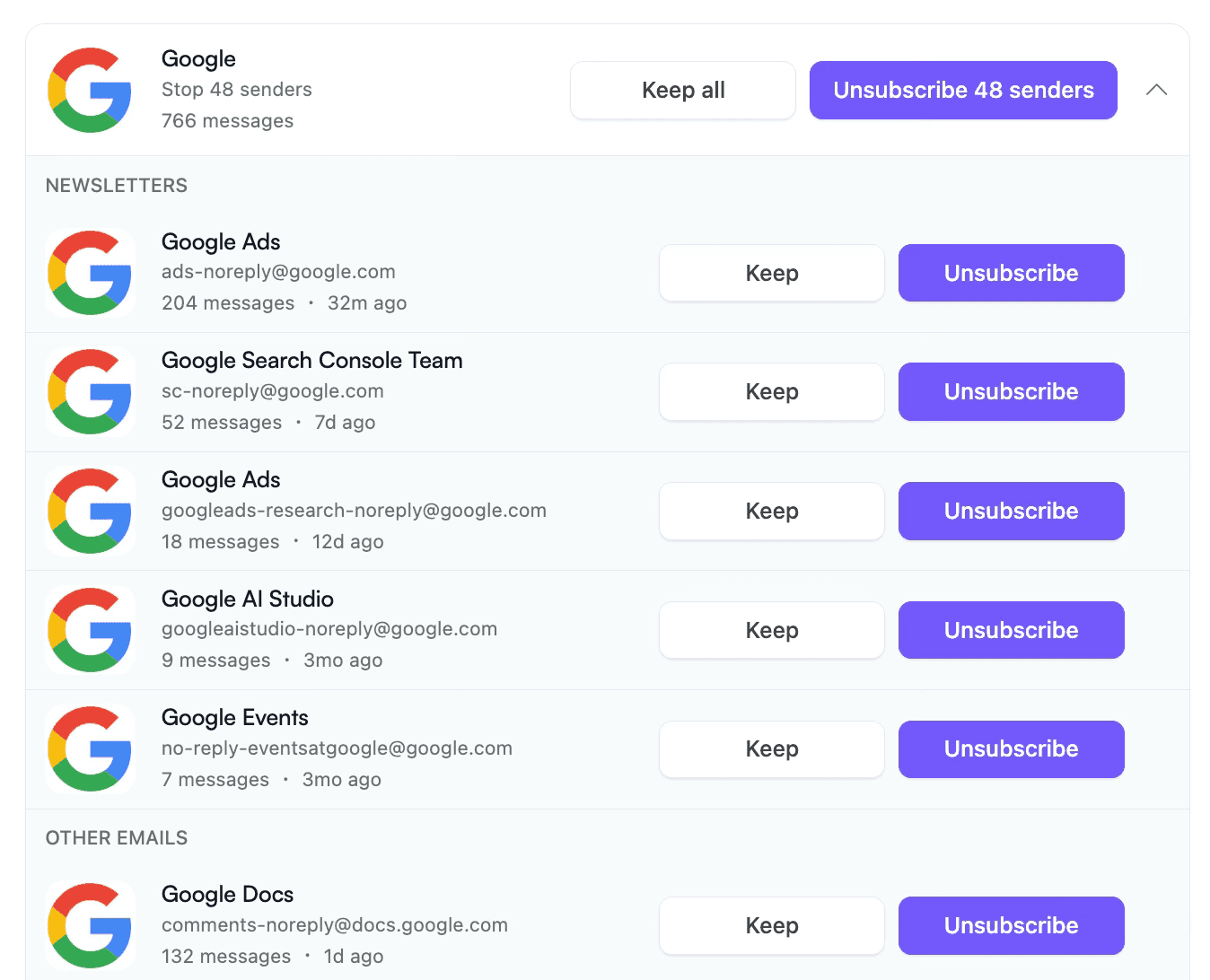This screenshot has height=980, width=1210.
Task: Click the Google Docs sender logo
Action: point(90,925)
